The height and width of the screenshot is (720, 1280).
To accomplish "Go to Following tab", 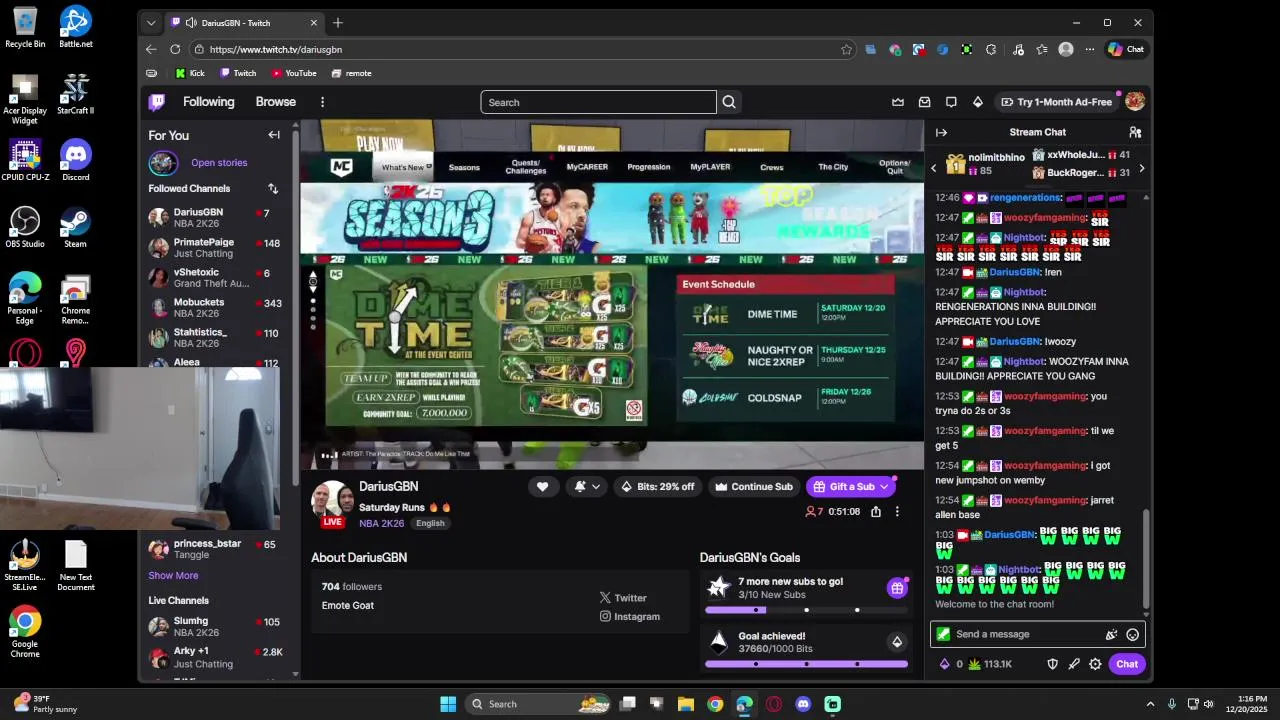I will click(208, 102).
